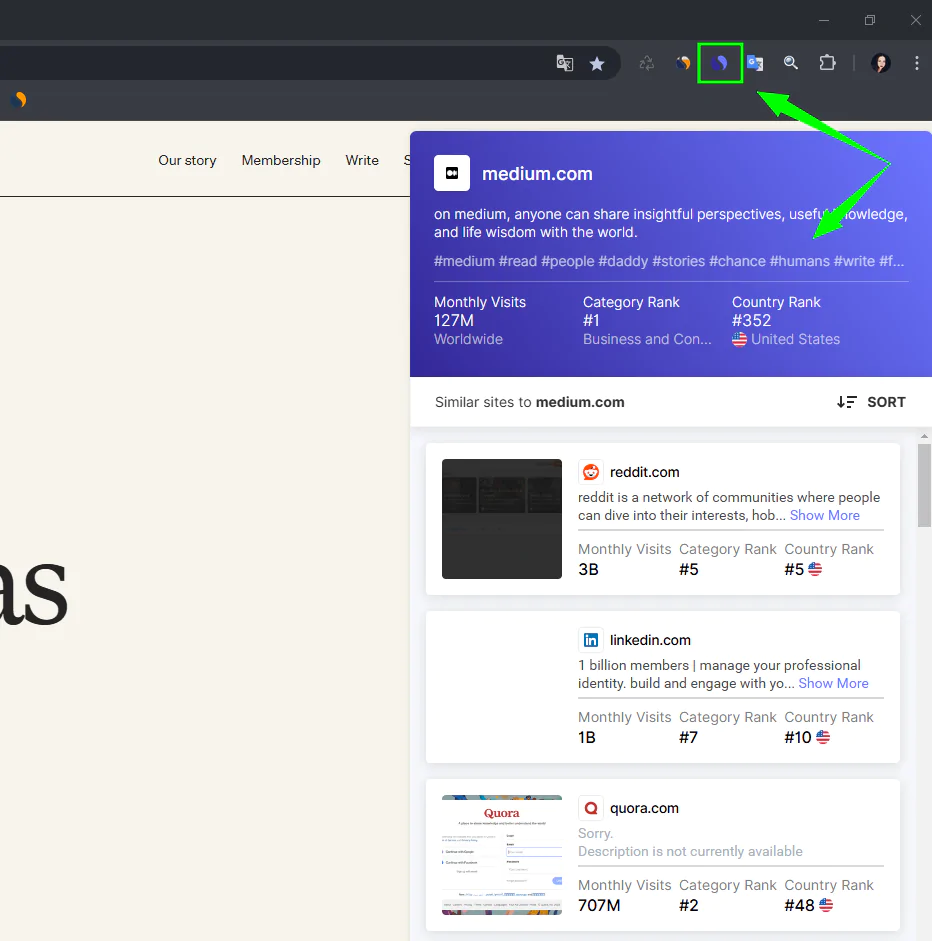Open the Chrome profile avatar
Screen dimensions: 932x941
pos(880,63)
